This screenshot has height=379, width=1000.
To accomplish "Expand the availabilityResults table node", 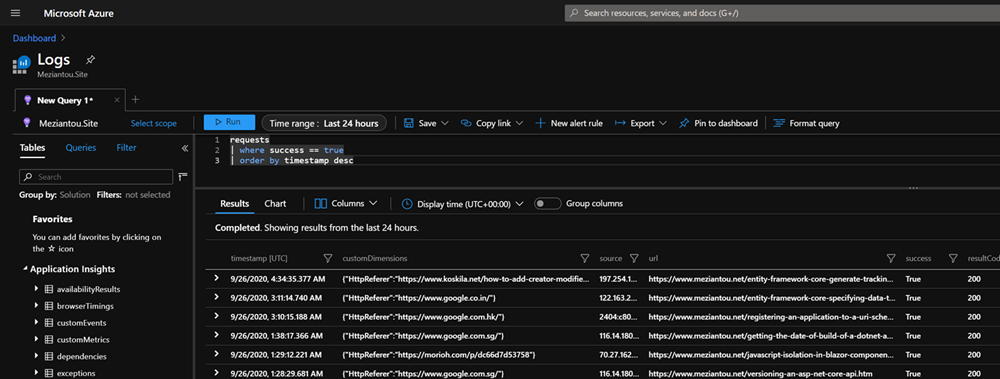I will click(x=37, y=289).
